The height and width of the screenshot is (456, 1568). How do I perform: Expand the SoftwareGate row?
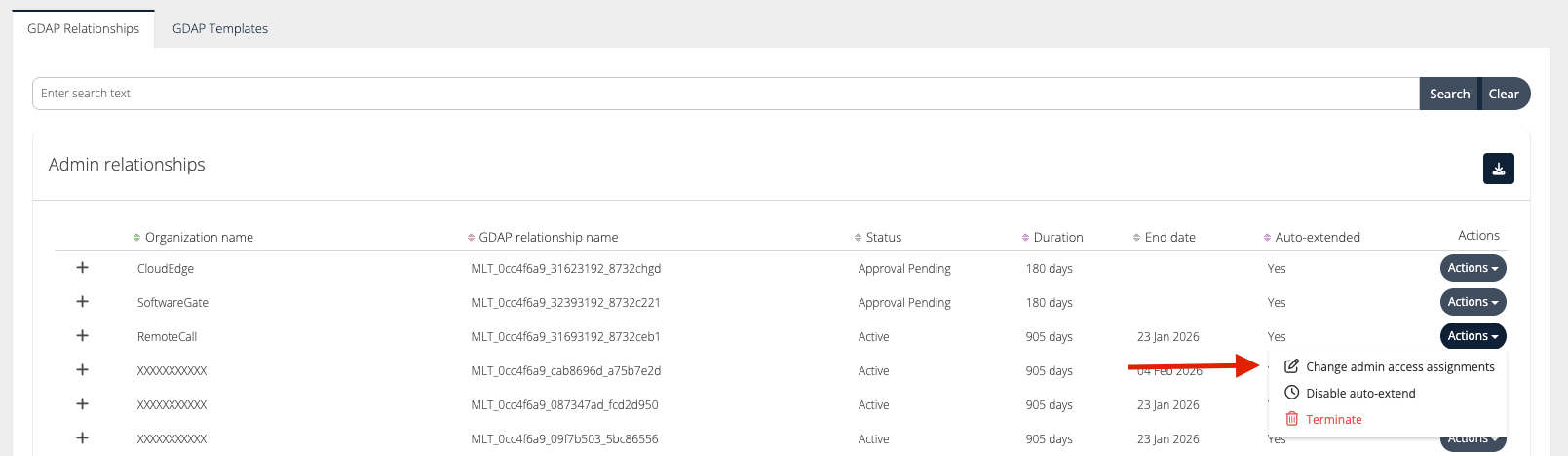point(83,302)
